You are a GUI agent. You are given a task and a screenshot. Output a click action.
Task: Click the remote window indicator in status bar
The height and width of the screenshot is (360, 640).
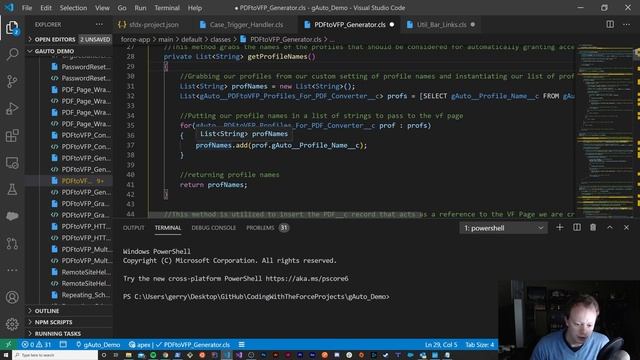pos(8,344)
